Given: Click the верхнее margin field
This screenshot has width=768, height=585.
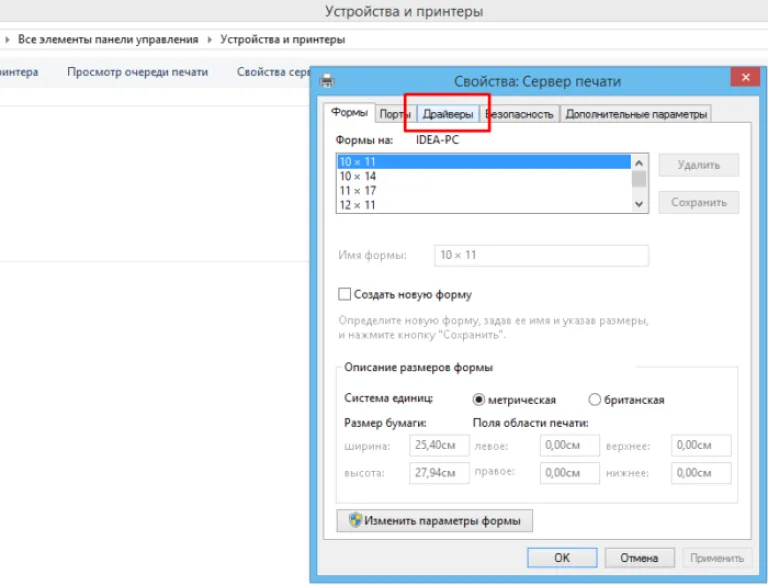Looking at the screenshot, I should (701, 445).
